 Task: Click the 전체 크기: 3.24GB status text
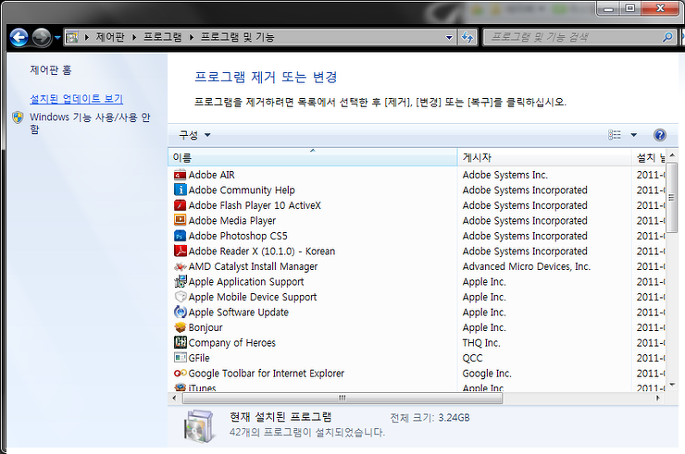430,418
